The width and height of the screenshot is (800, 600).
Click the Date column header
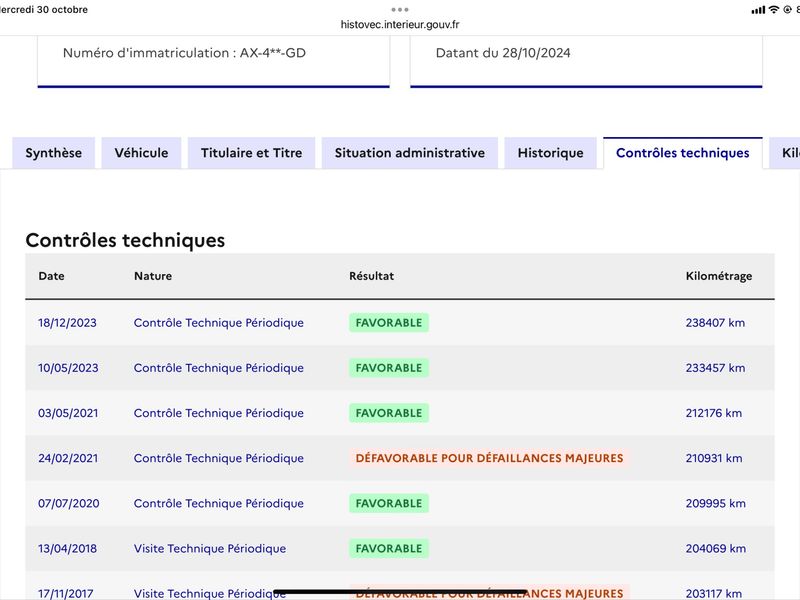click(52, 276)
